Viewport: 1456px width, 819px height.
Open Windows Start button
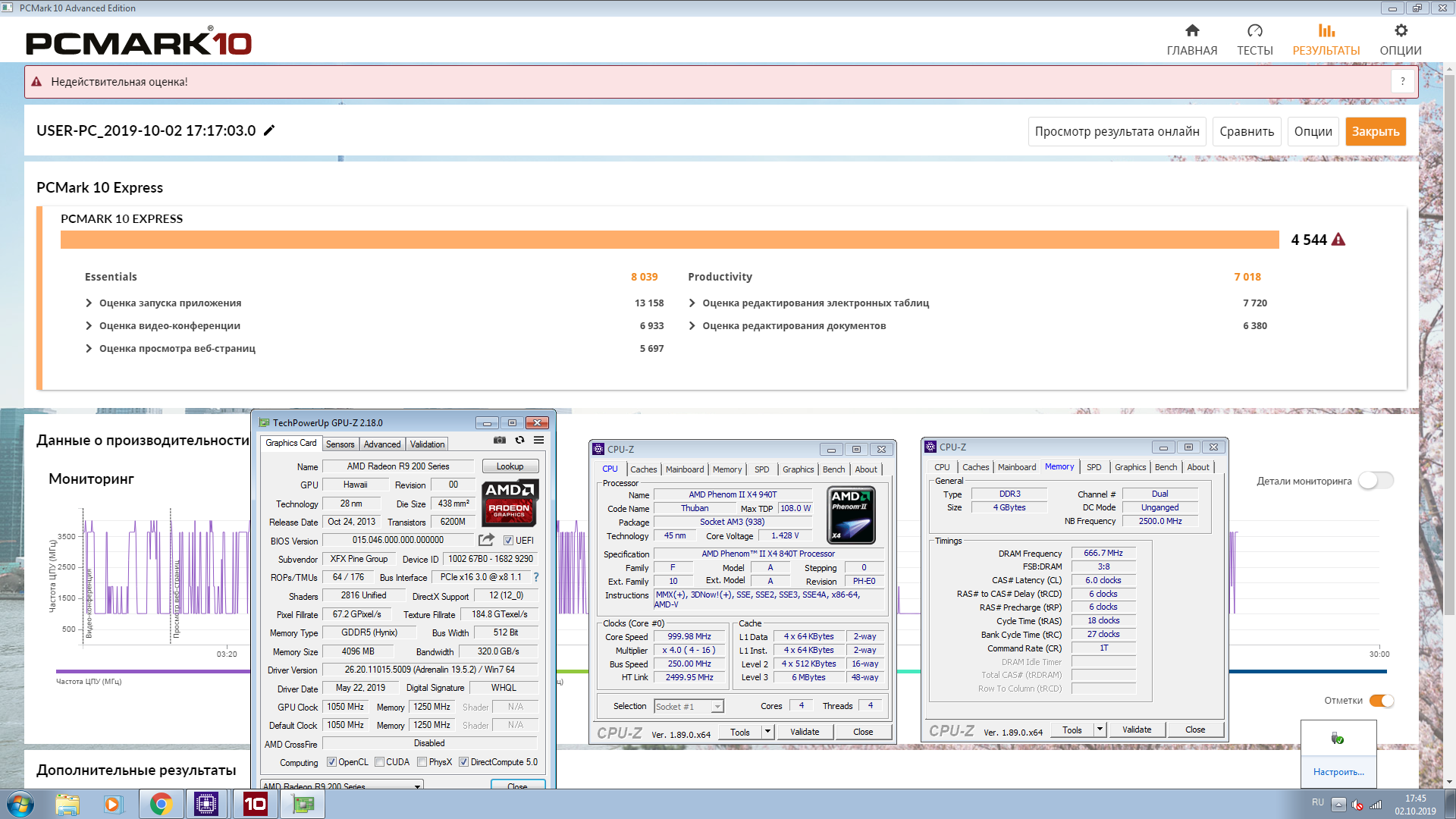coord(20,804)
